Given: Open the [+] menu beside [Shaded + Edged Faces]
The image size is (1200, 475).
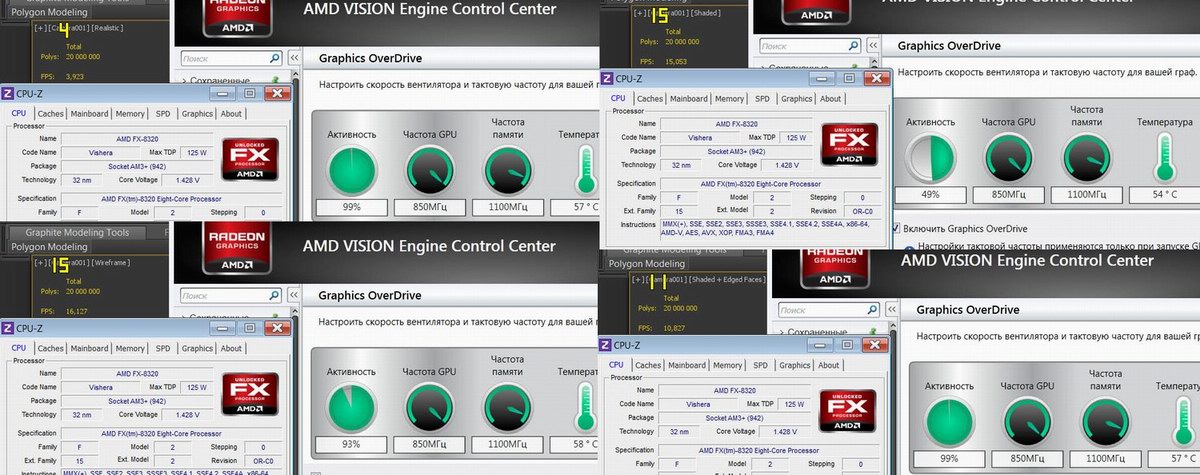Looking at the screenshot, I should point(638,280).
